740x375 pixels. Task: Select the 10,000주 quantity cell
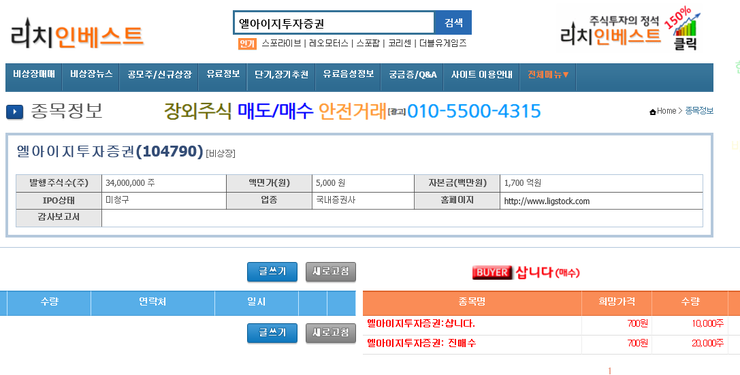pyautogui.click(x=707, y=324)
